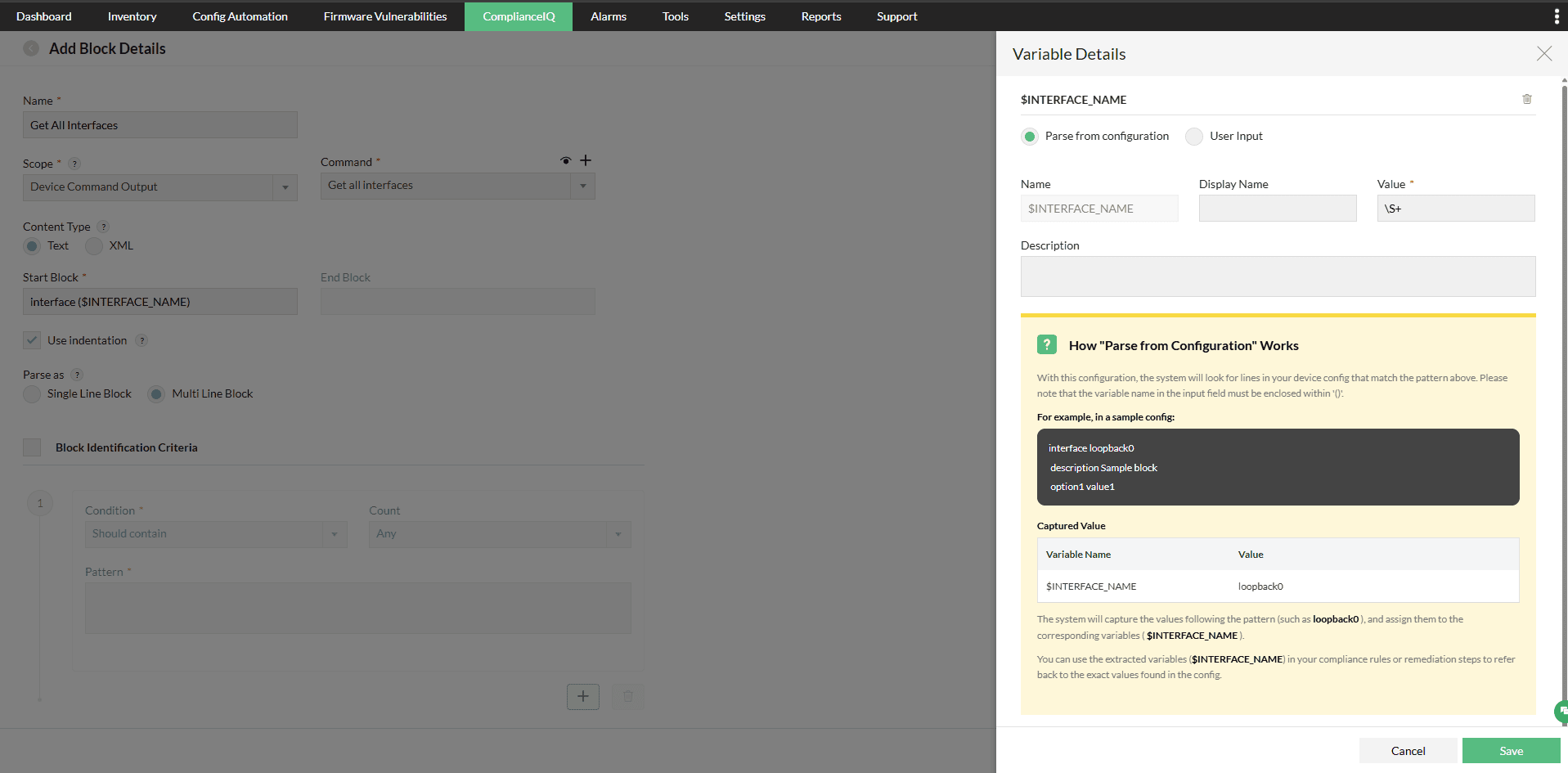Add a criteria row with the plus button
Screen dimensions: 1568x773
click(x=582, y=696)
